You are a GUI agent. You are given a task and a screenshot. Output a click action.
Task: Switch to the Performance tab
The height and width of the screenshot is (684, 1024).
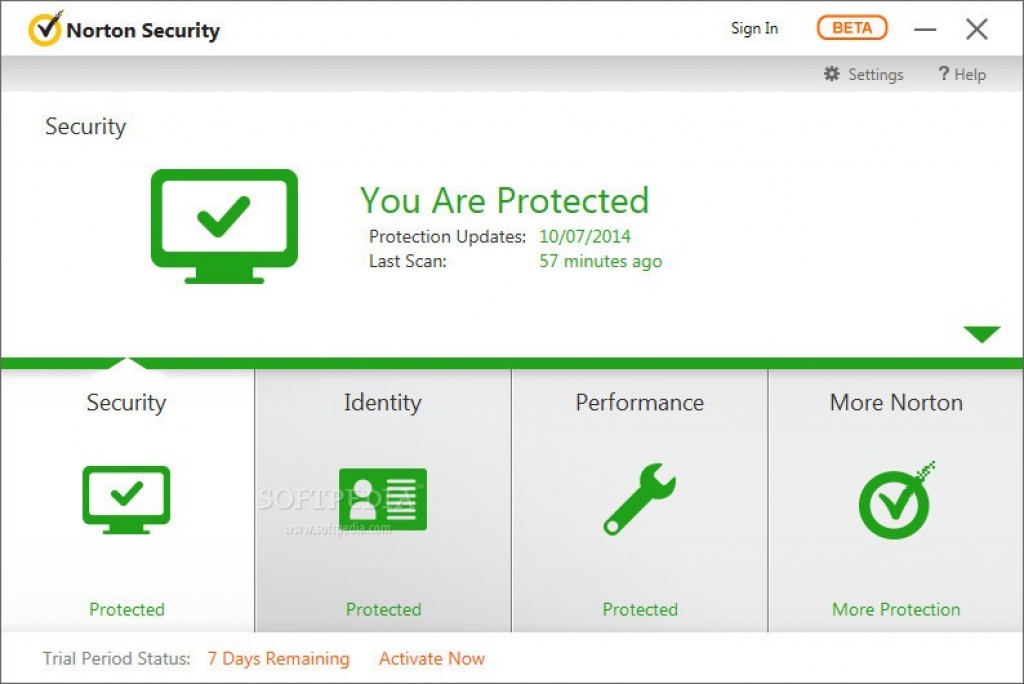pyautogui.click(x=639, y=403)
